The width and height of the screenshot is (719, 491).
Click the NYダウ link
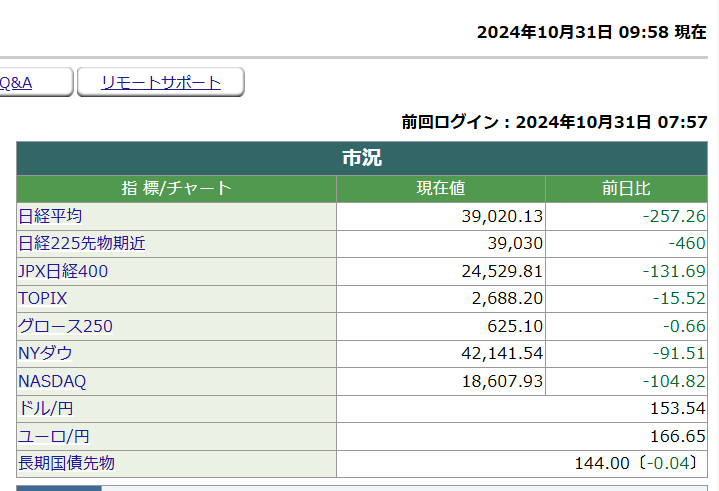(45, 353)
